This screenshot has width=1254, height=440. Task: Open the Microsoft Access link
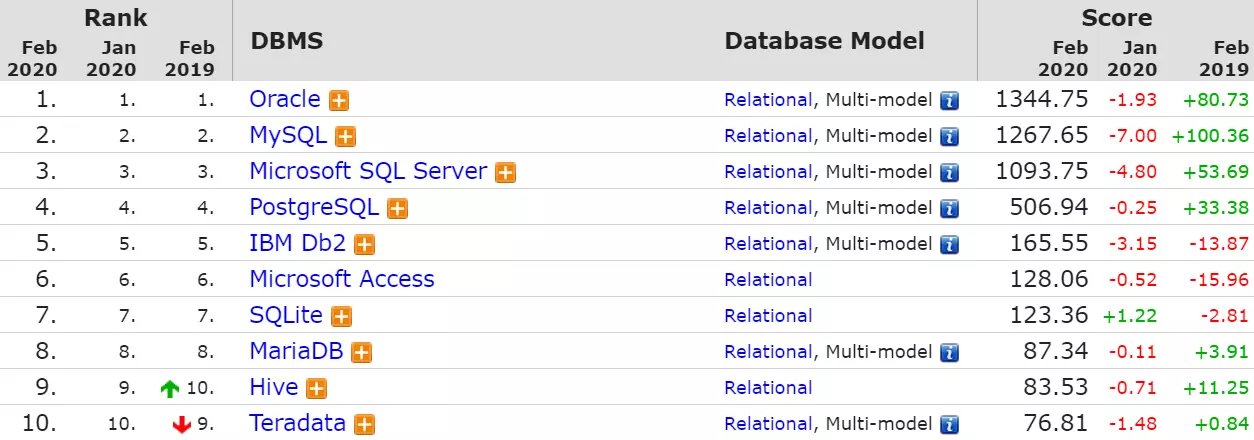pos(342,280)
